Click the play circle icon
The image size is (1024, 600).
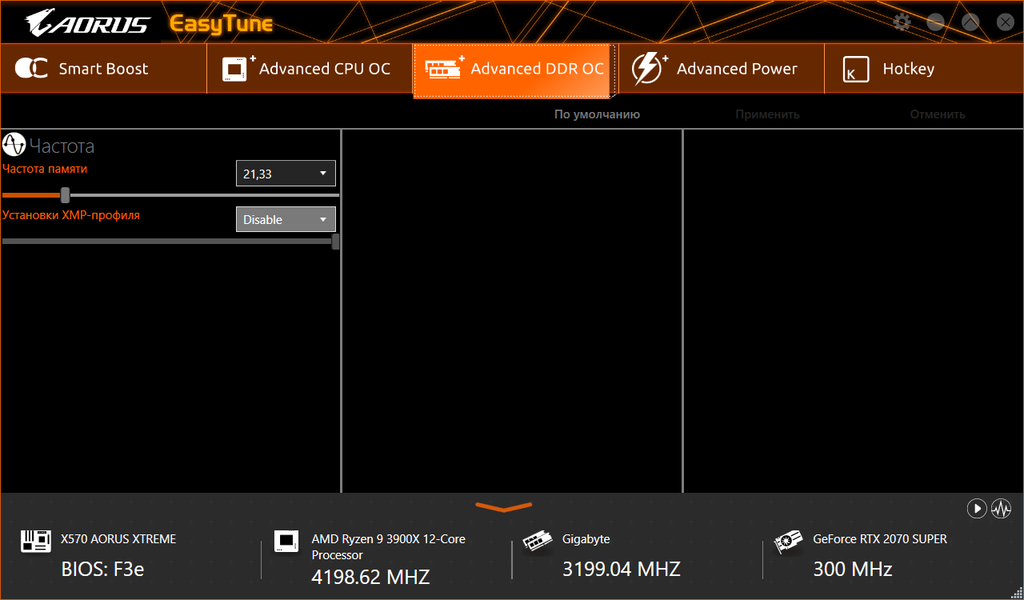(x=976, y=509)
